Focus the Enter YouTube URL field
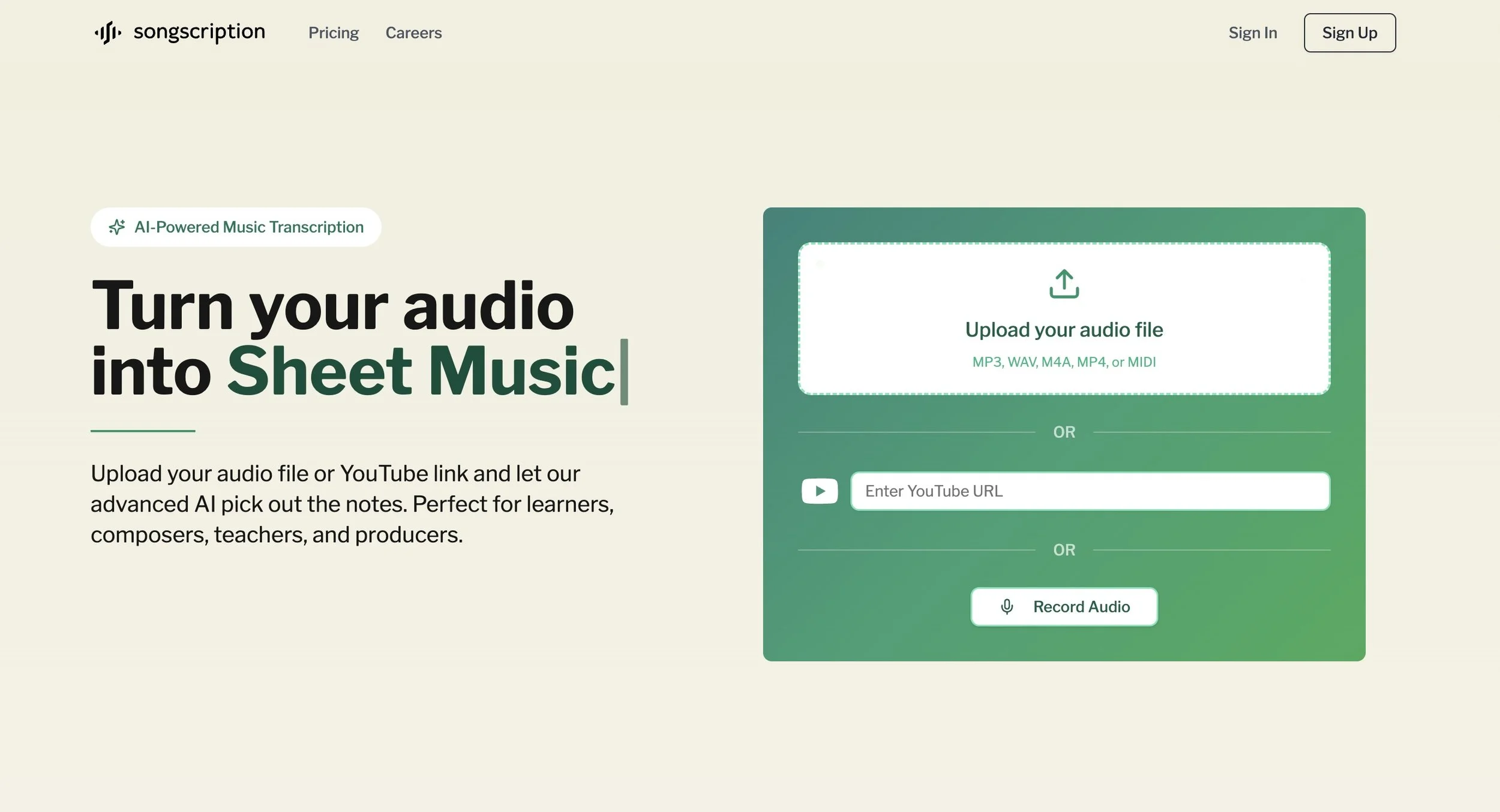Viewport: 1500px width, 812px height. point(1090,491)
